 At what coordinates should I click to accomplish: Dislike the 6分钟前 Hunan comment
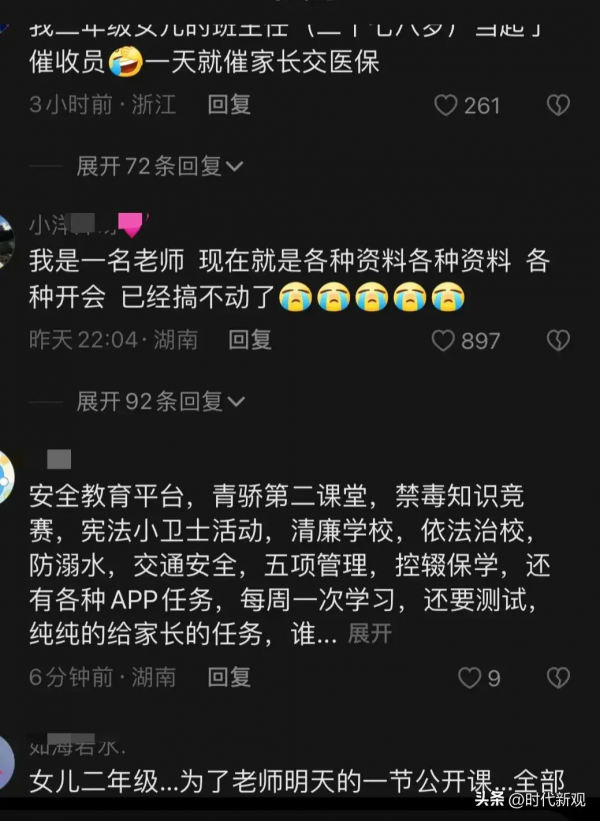tap(558, 678)
